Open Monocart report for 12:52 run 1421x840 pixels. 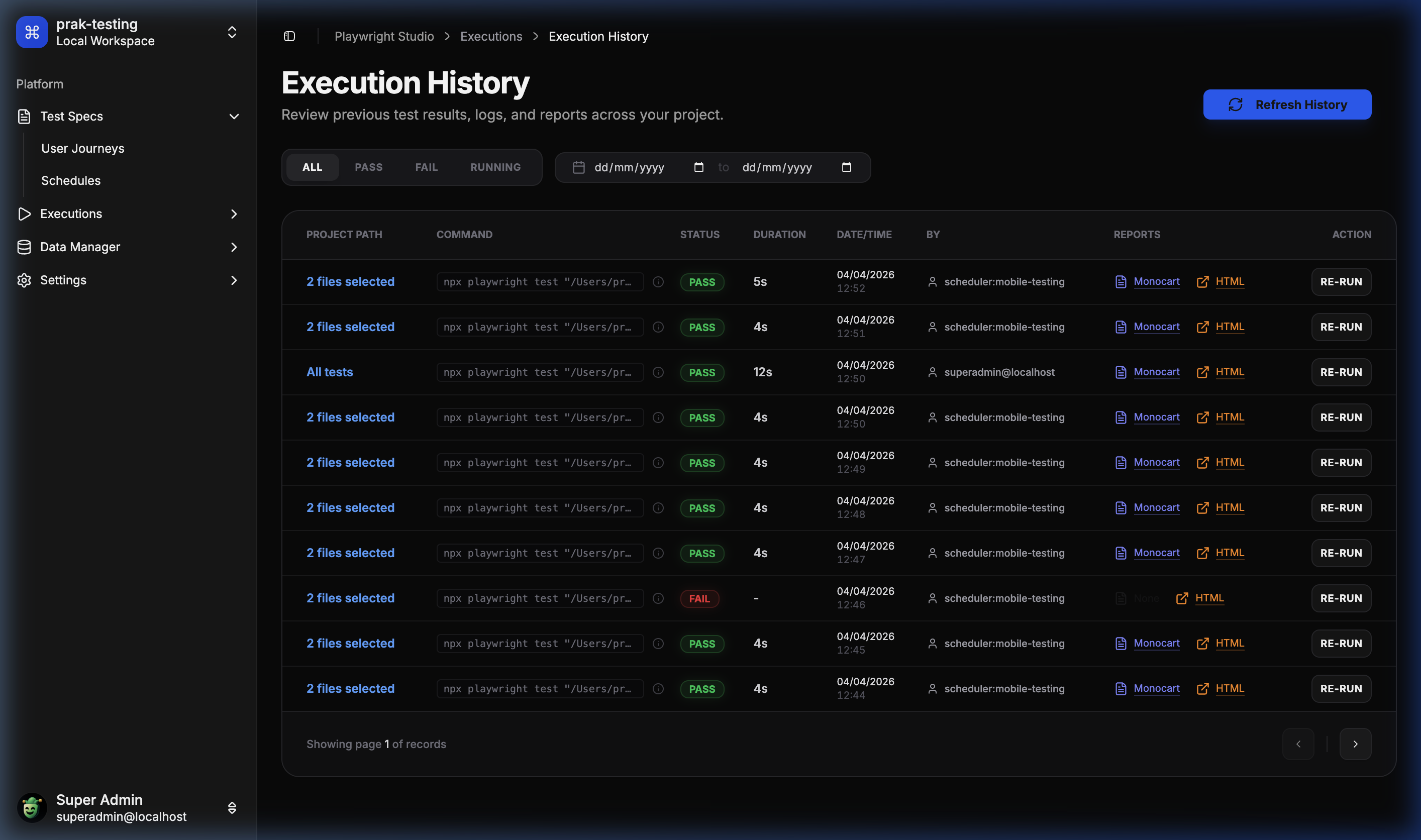tap(1157, 281)
